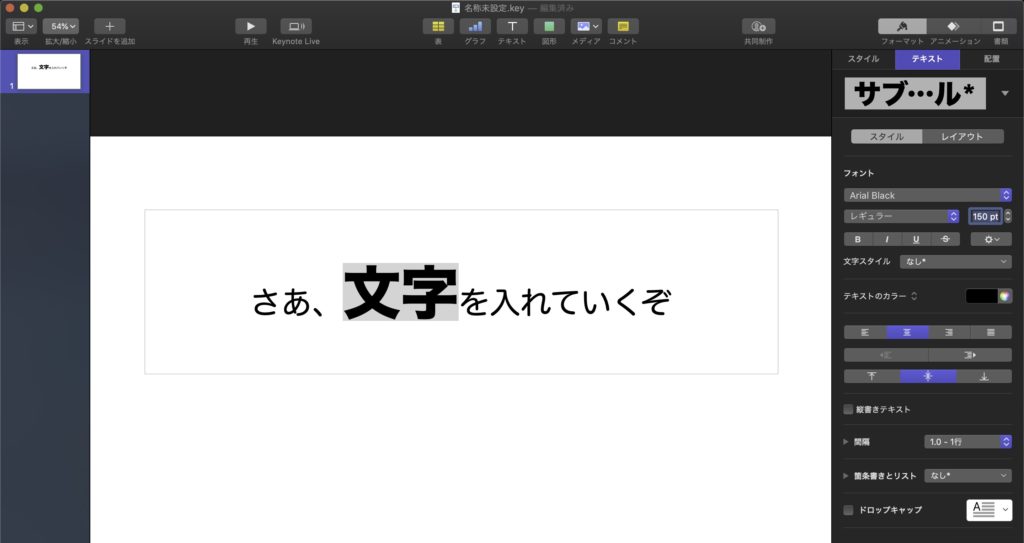Click the font size stepper arrows

1008,216
